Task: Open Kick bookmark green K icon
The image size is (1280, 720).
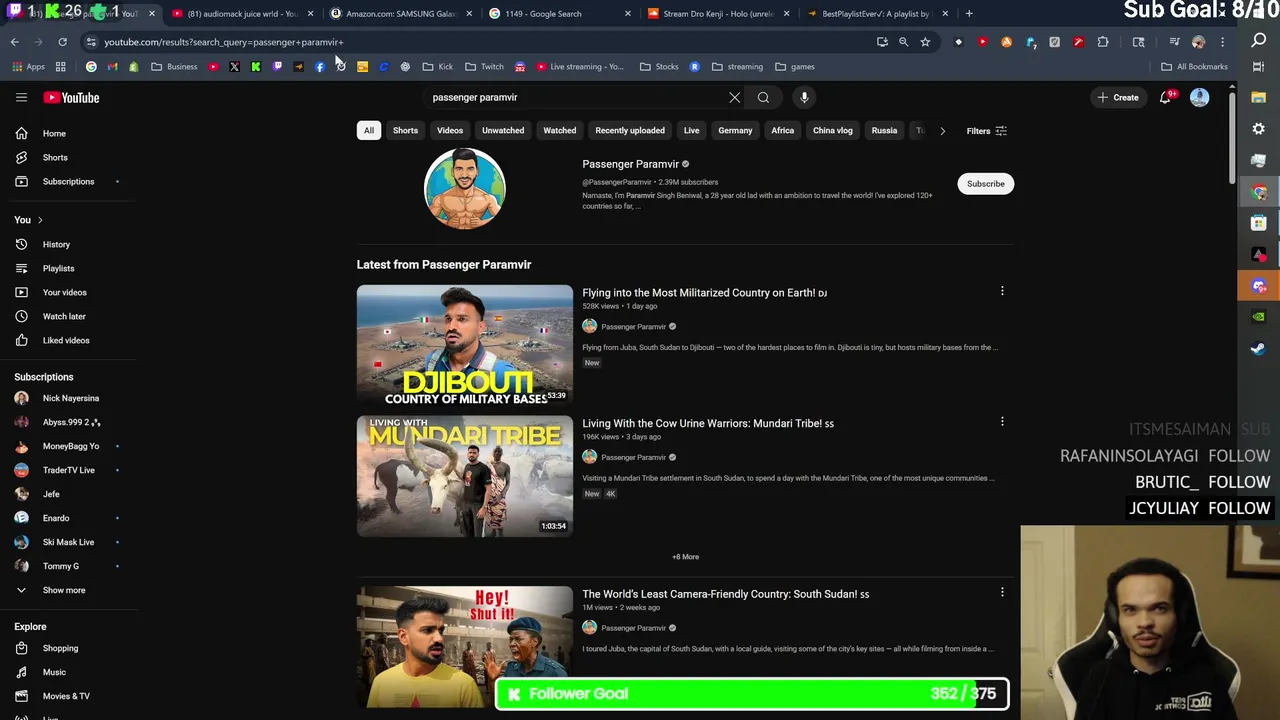Action: (256, 67)
